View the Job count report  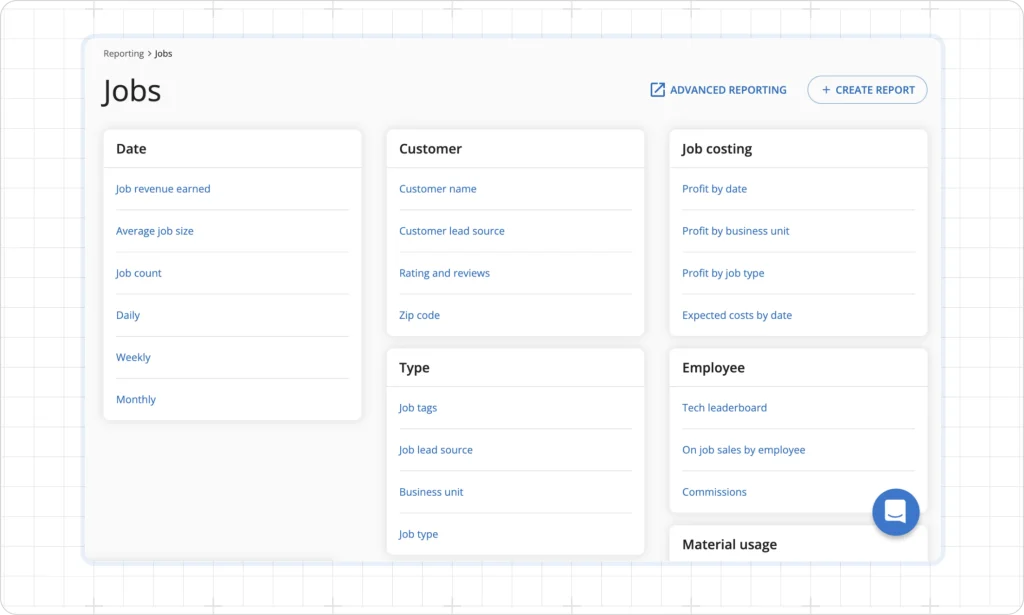coord(139,273)
